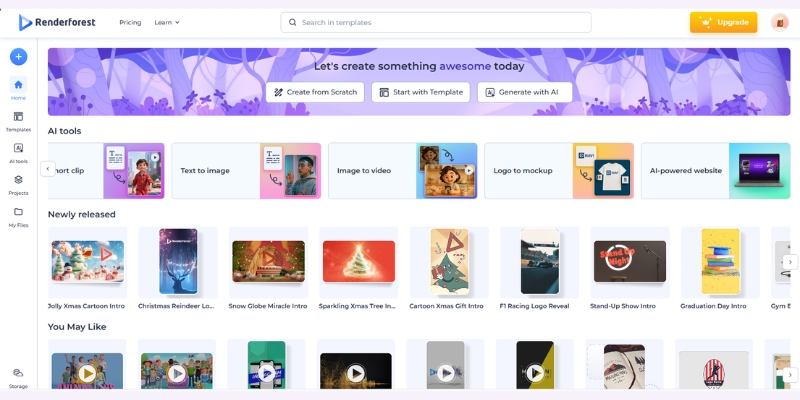Open F1 Racing Logo Reveal template
This screenshot has width=800, height=400.
tap(540, 262)
